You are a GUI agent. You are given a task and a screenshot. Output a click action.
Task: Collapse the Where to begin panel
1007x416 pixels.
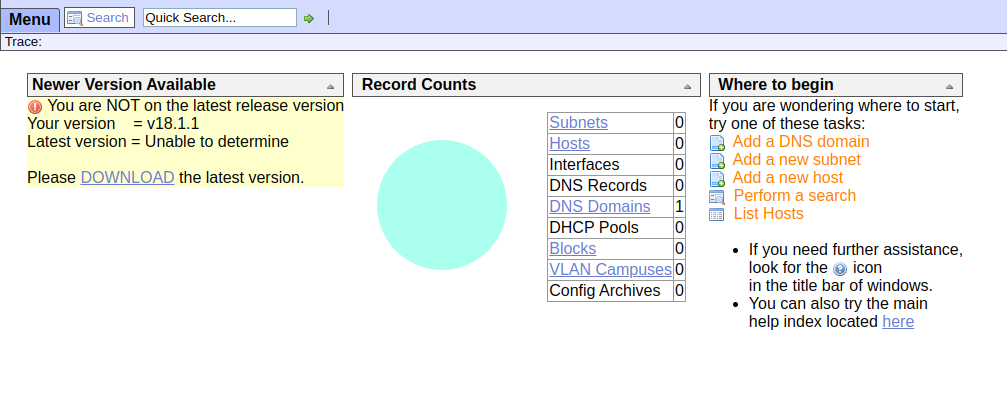coord(950,87)
